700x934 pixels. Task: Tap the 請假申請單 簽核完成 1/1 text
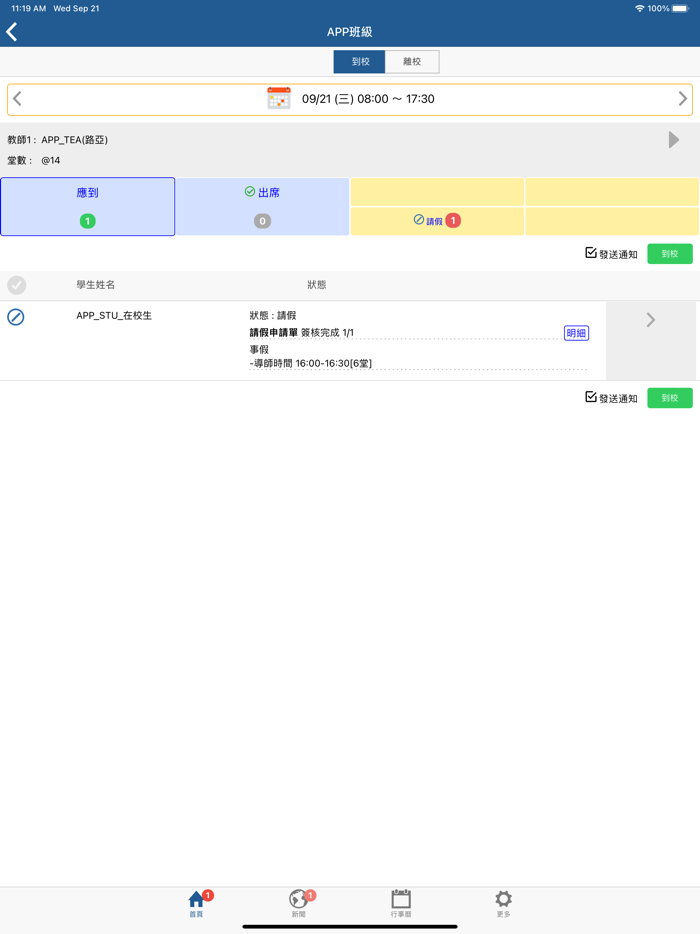coord(301,332)
